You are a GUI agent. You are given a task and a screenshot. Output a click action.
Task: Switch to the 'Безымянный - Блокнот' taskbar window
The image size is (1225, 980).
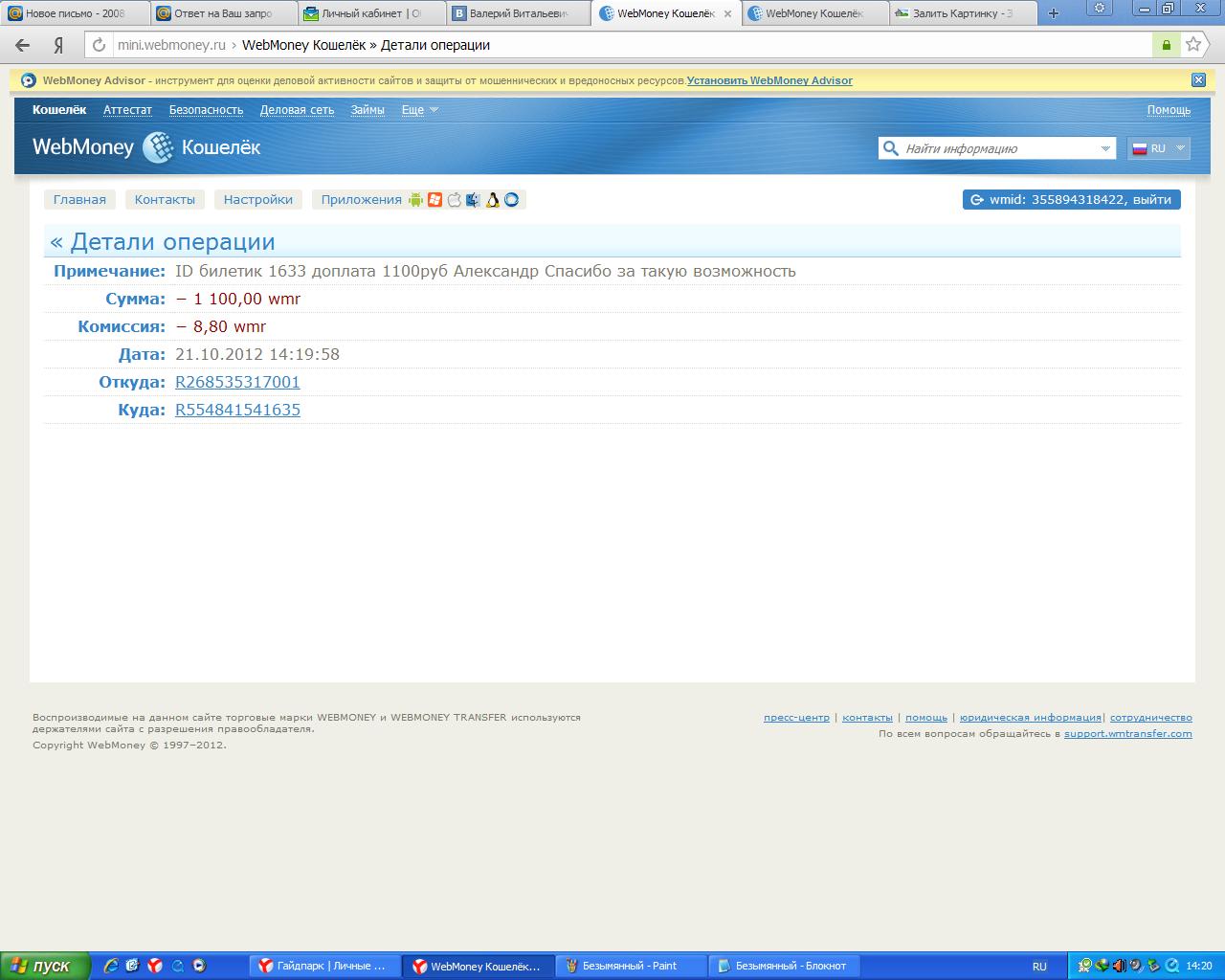pyautogui.click(x=785, y=966)
